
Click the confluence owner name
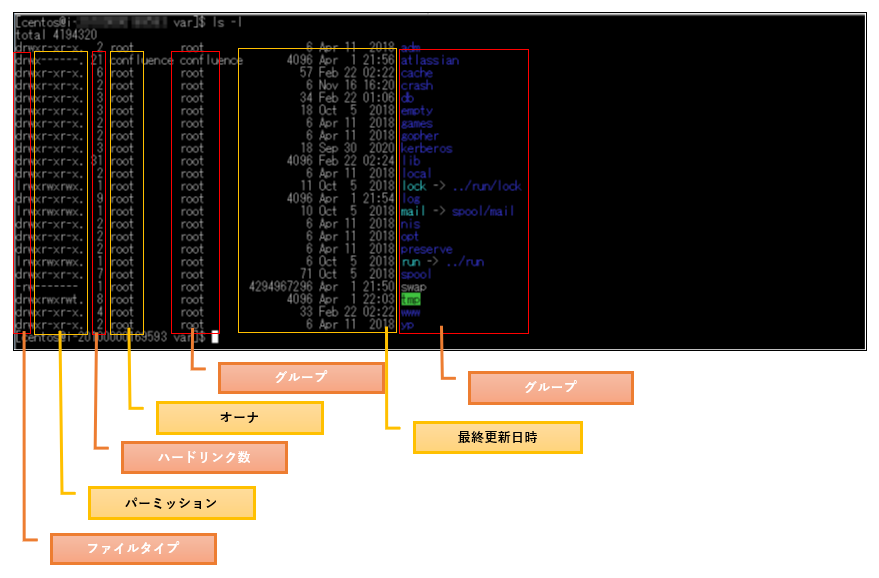point(142,61)
